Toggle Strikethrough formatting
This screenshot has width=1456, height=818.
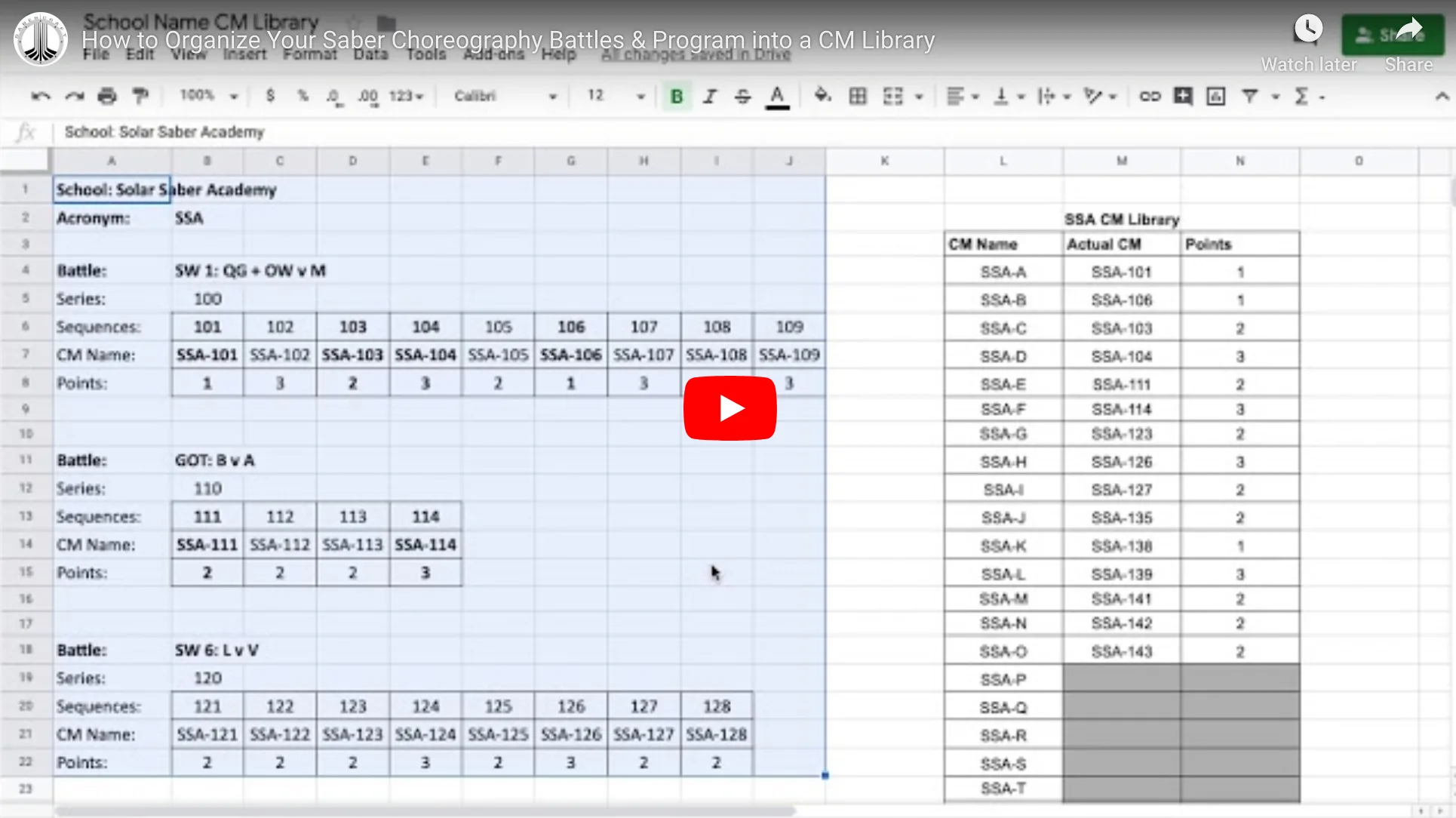tap(743, 97)
